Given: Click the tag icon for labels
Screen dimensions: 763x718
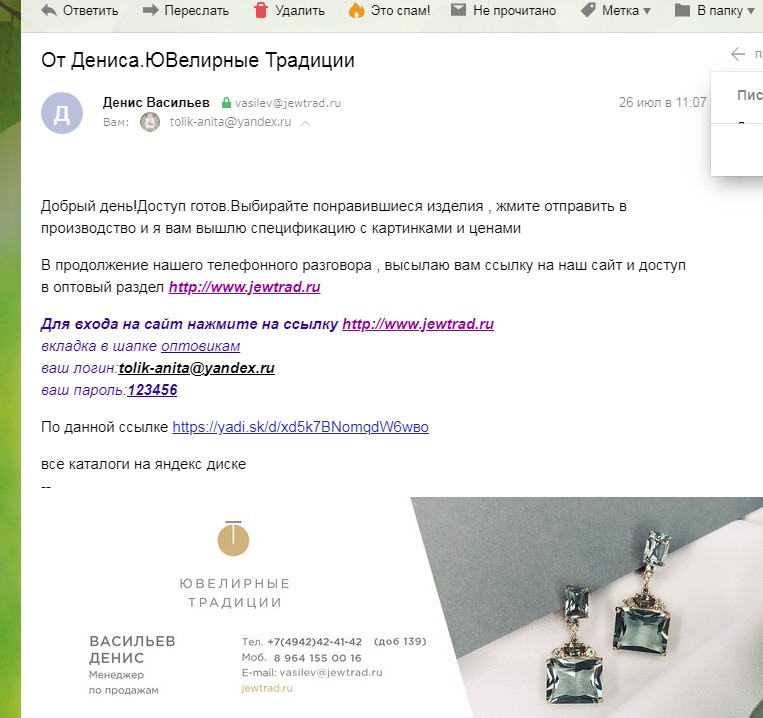Looking at the screenshot, I should point(588,10).
